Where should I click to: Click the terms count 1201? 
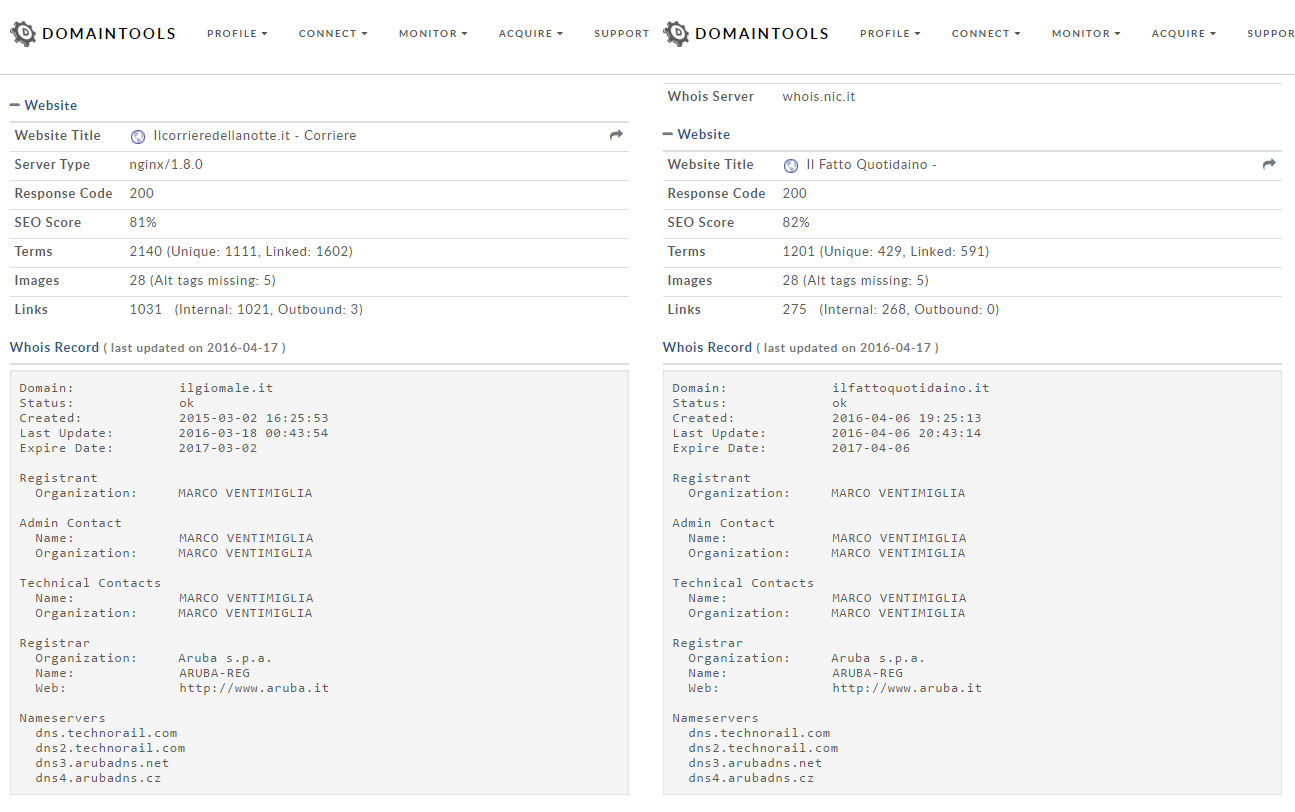(x=798, y=251)
